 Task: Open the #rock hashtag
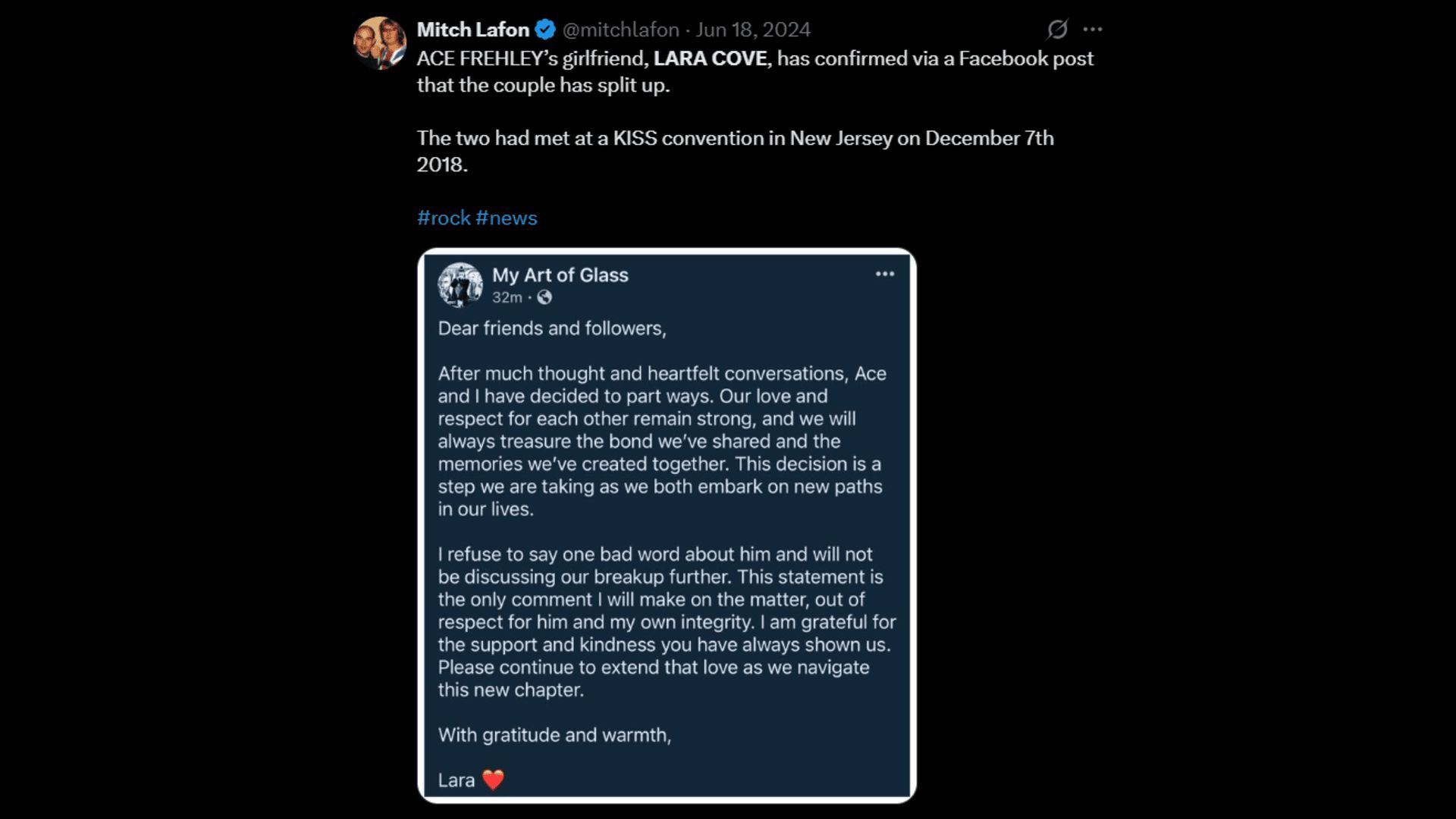[444, 218]
